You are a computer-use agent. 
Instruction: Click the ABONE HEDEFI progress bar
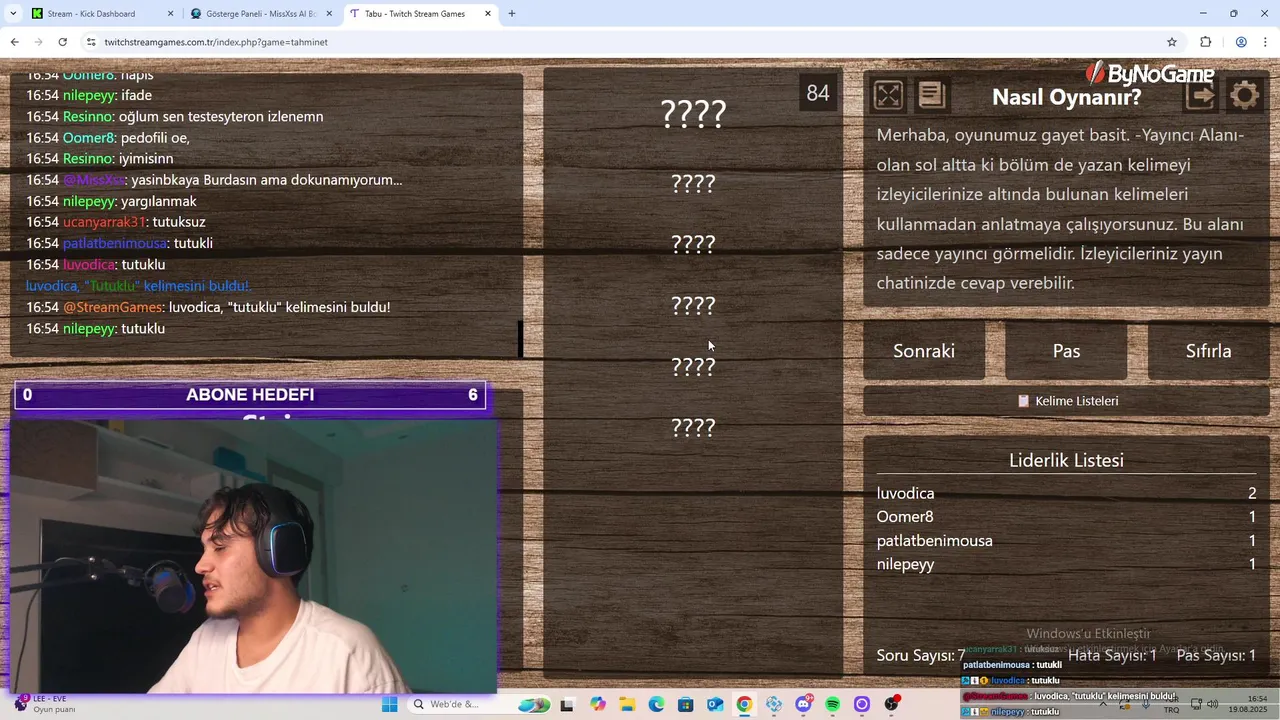point(250,395)
